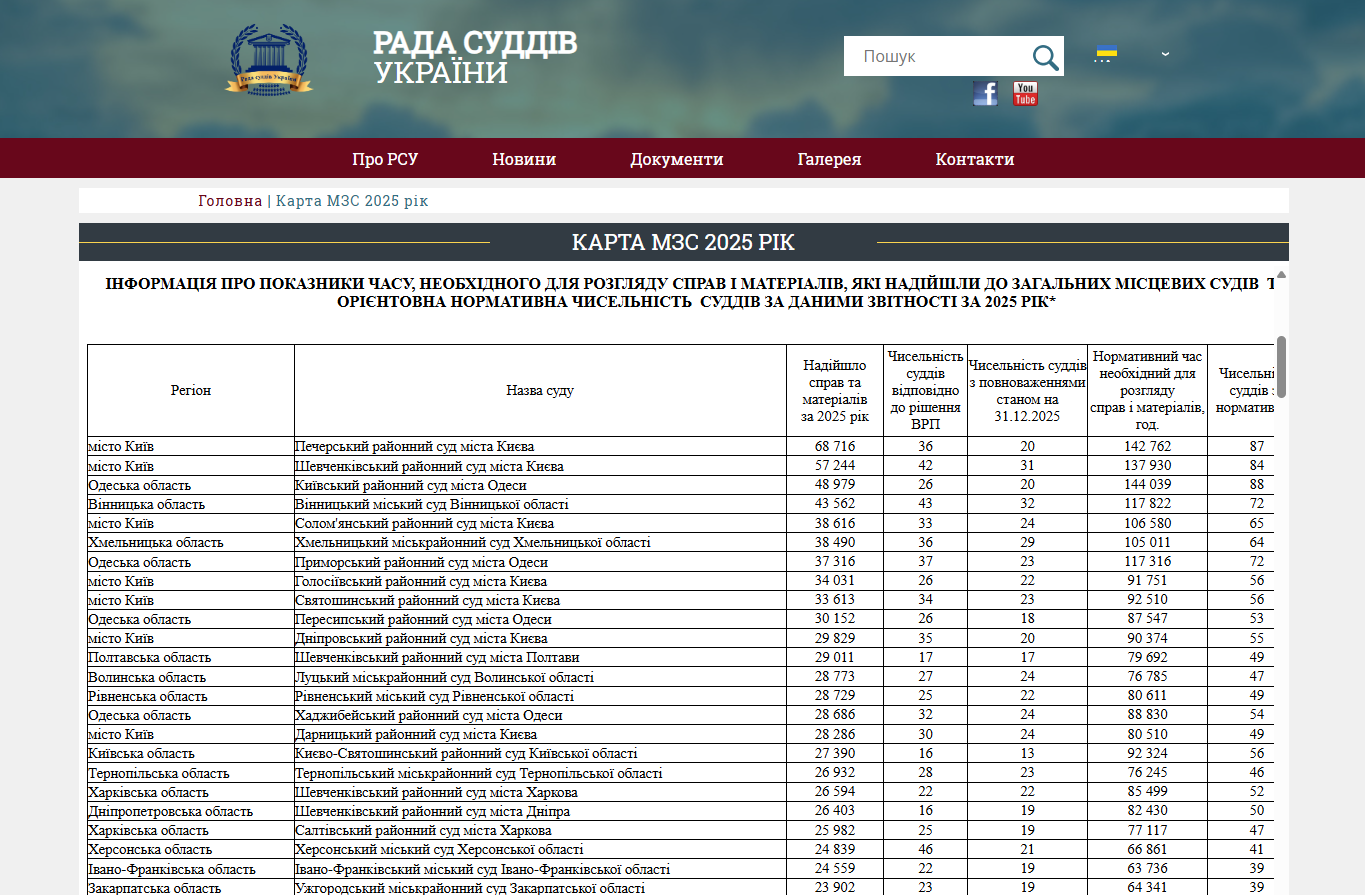Open the Про РСУ menu

(385, 159)
